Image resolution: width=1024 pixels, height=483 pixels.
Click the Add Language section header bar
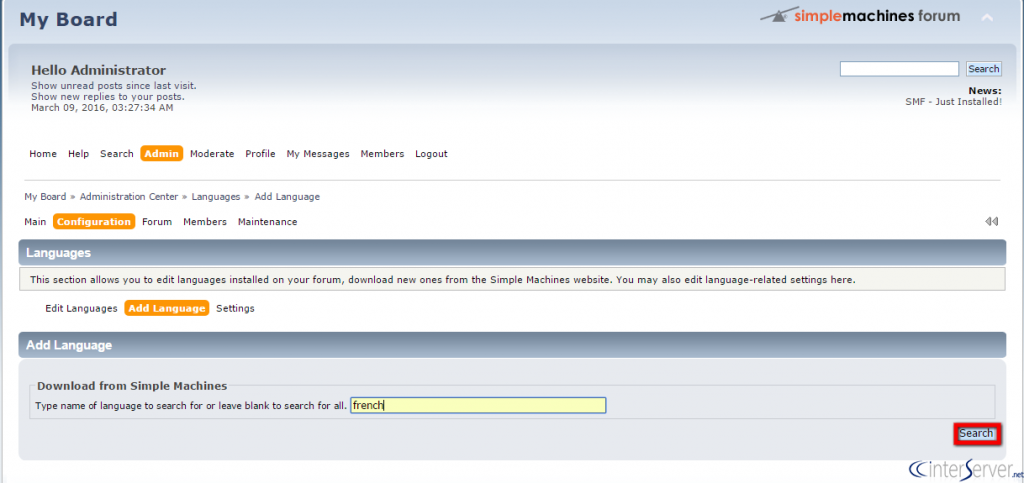(512, 345)
